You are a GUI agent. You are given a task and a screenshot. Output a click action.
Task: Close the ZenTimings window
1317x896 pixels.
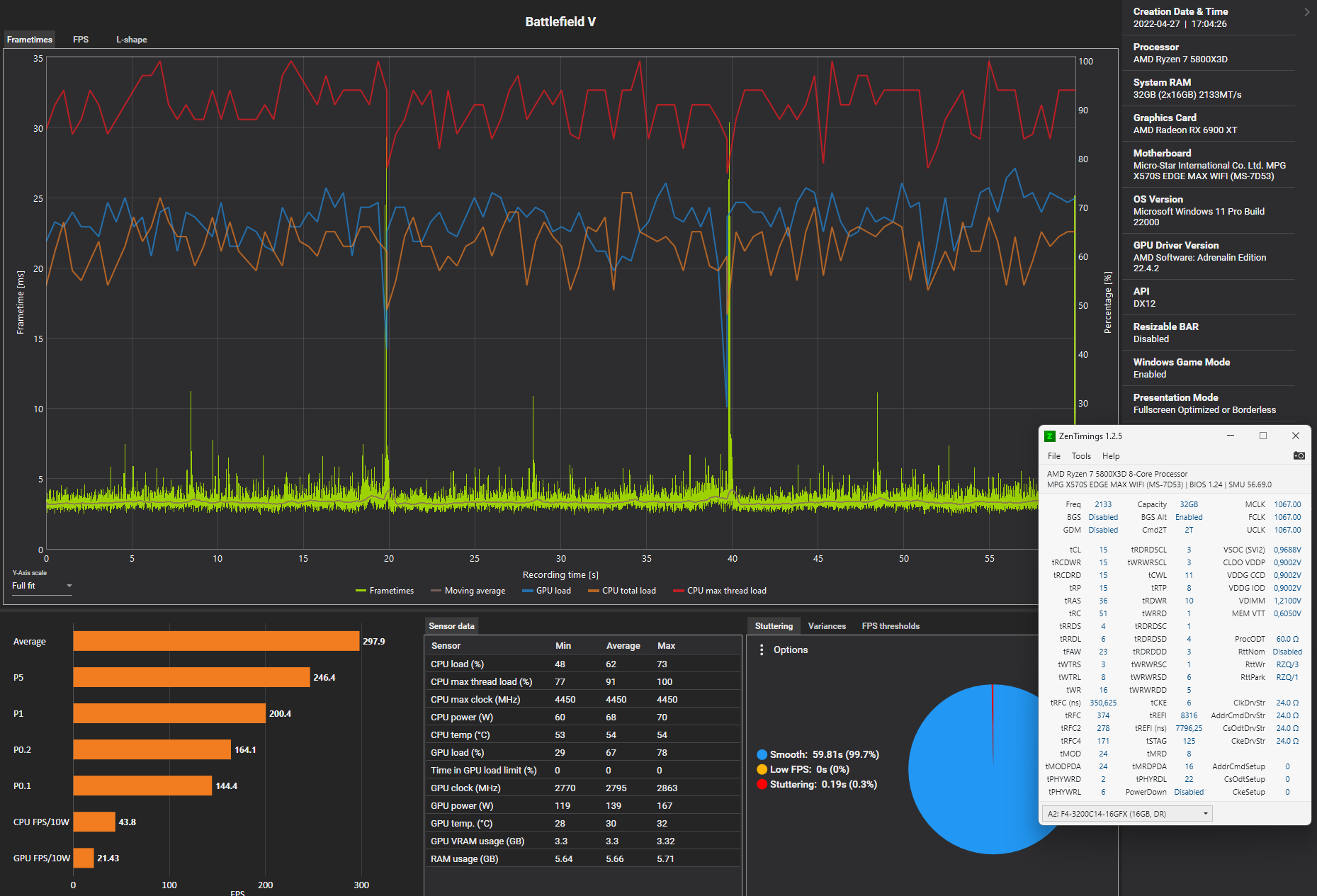[x=1296, y=436]
